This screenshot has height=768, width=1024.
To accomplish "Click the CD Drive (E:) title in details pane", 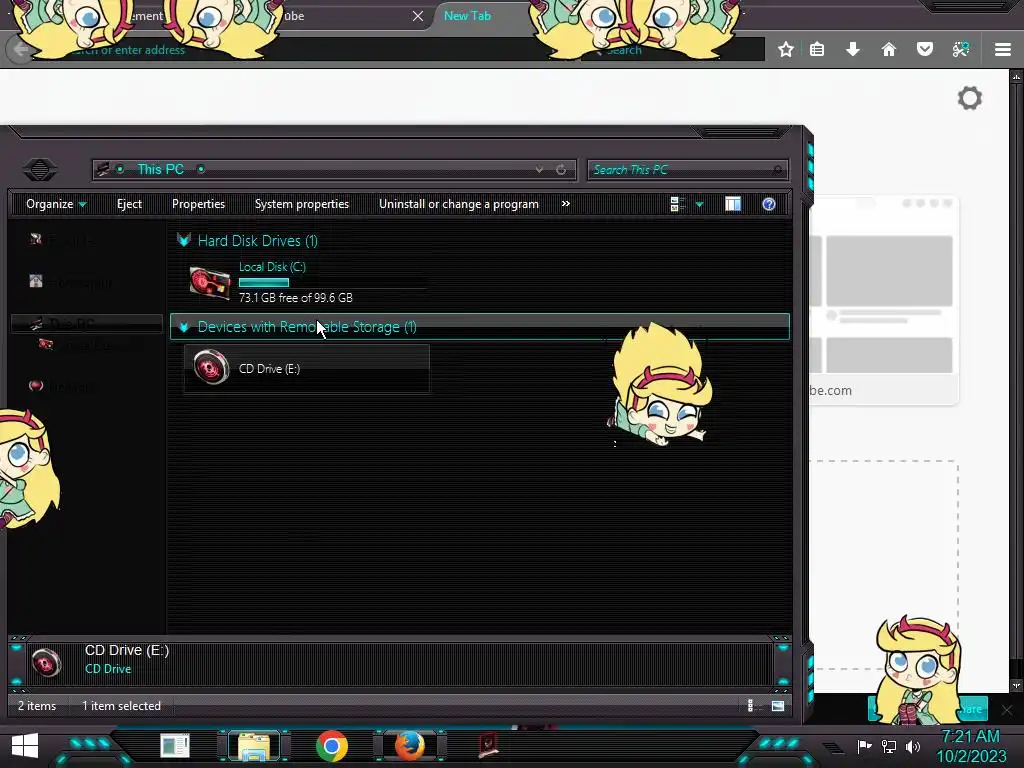I will (127, 650).
